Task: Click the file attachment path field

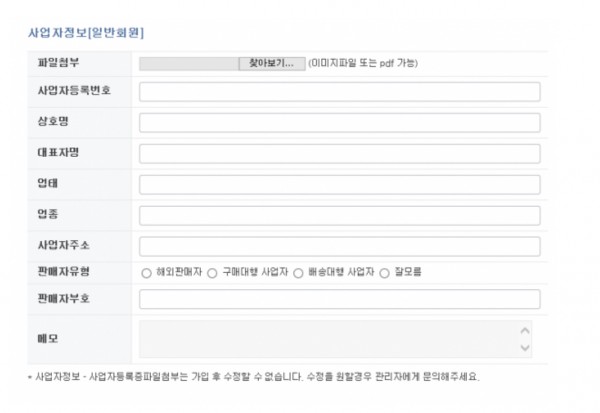Action: click(x=189, y=64)
